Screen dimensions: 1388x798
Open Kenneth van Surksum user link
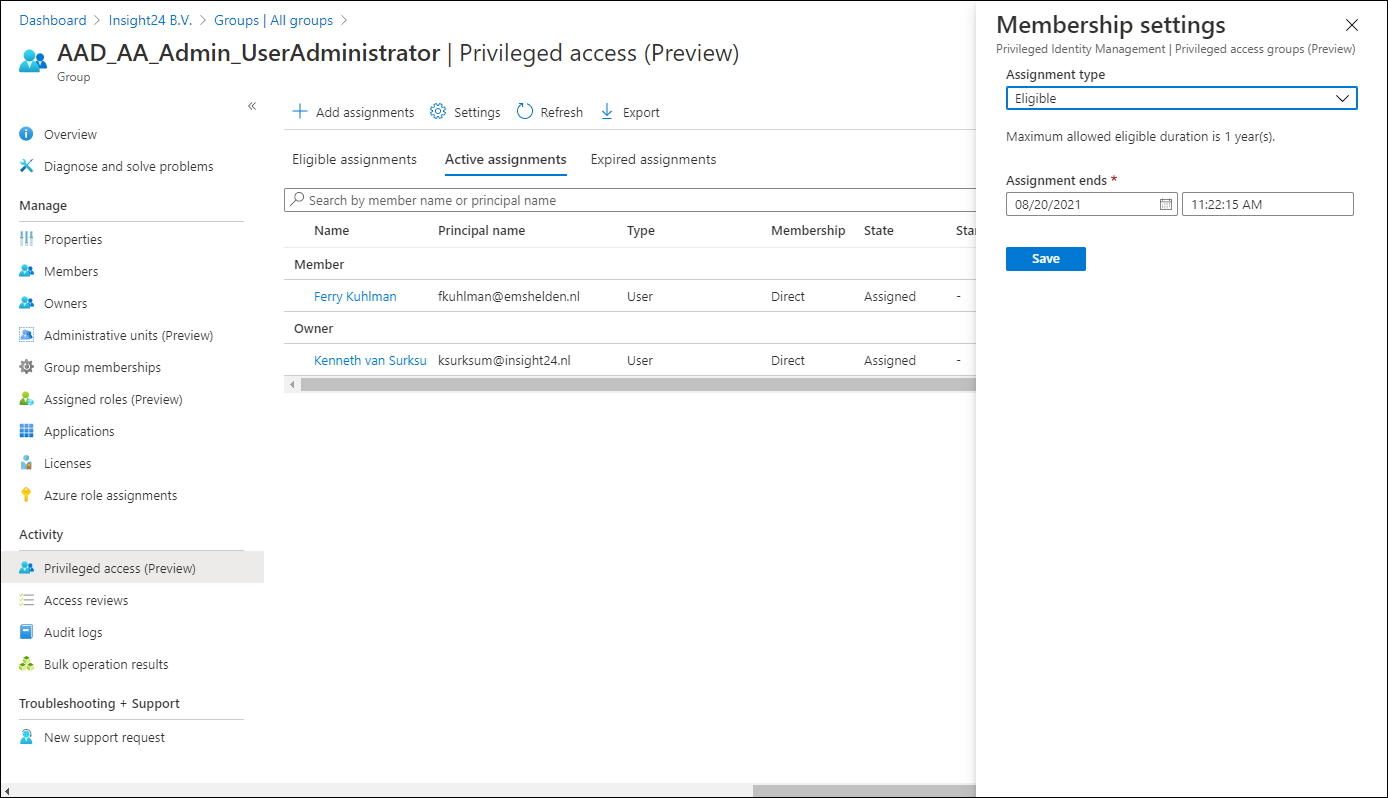point(370,360)
